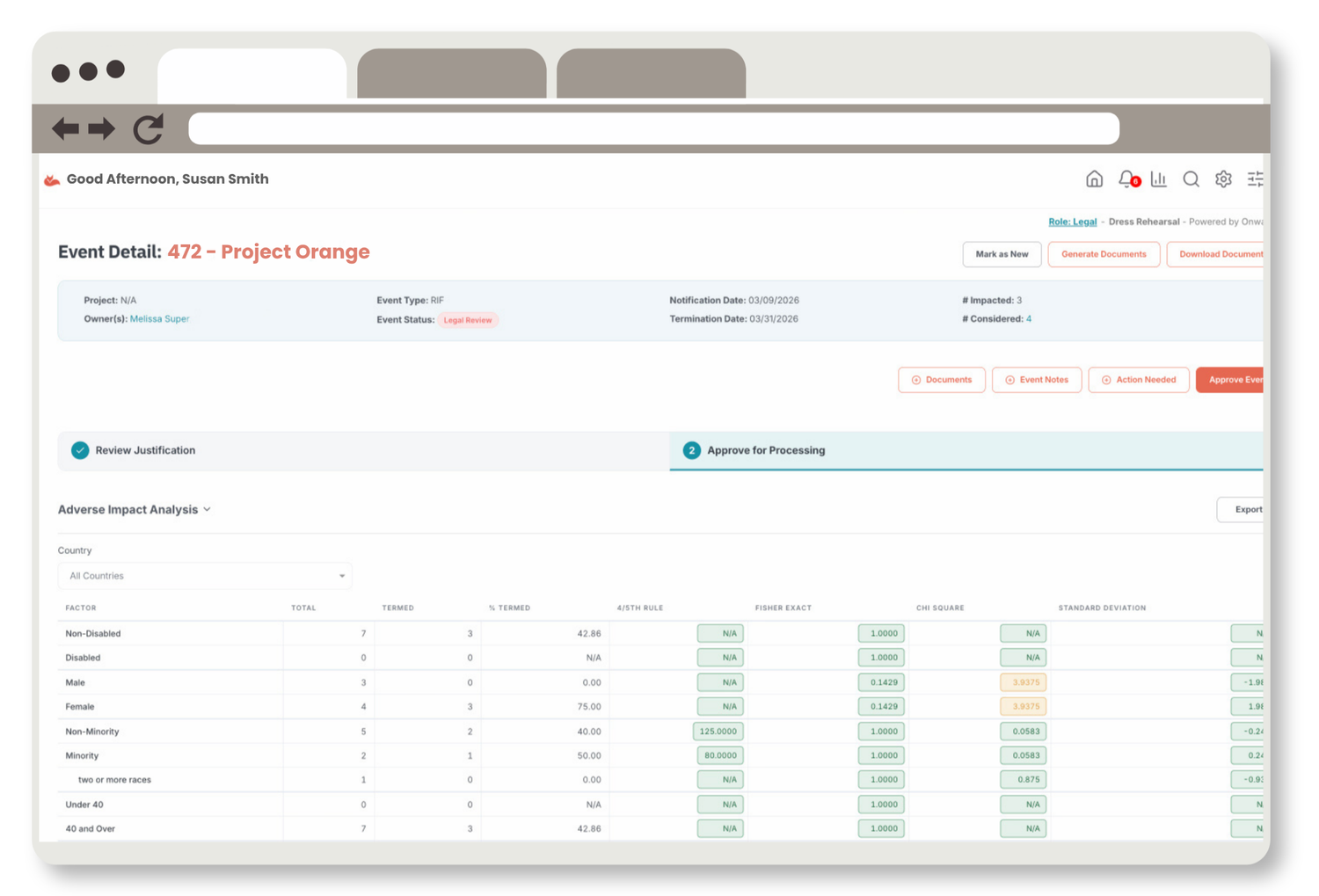1319x896 pixels.
Task: Open Event Notes
Action: coord(1037,380)
